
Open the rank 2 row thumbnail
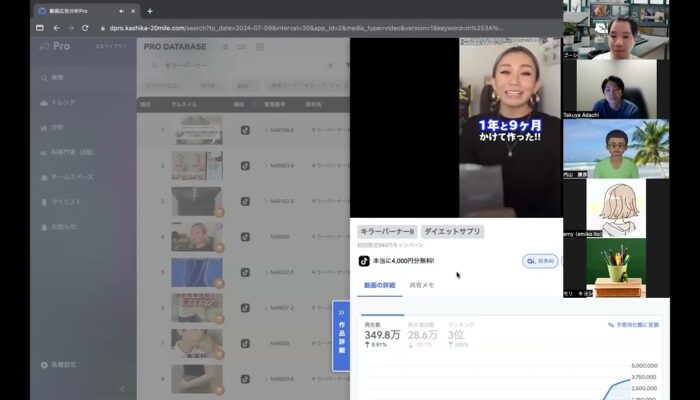(197, 166)
